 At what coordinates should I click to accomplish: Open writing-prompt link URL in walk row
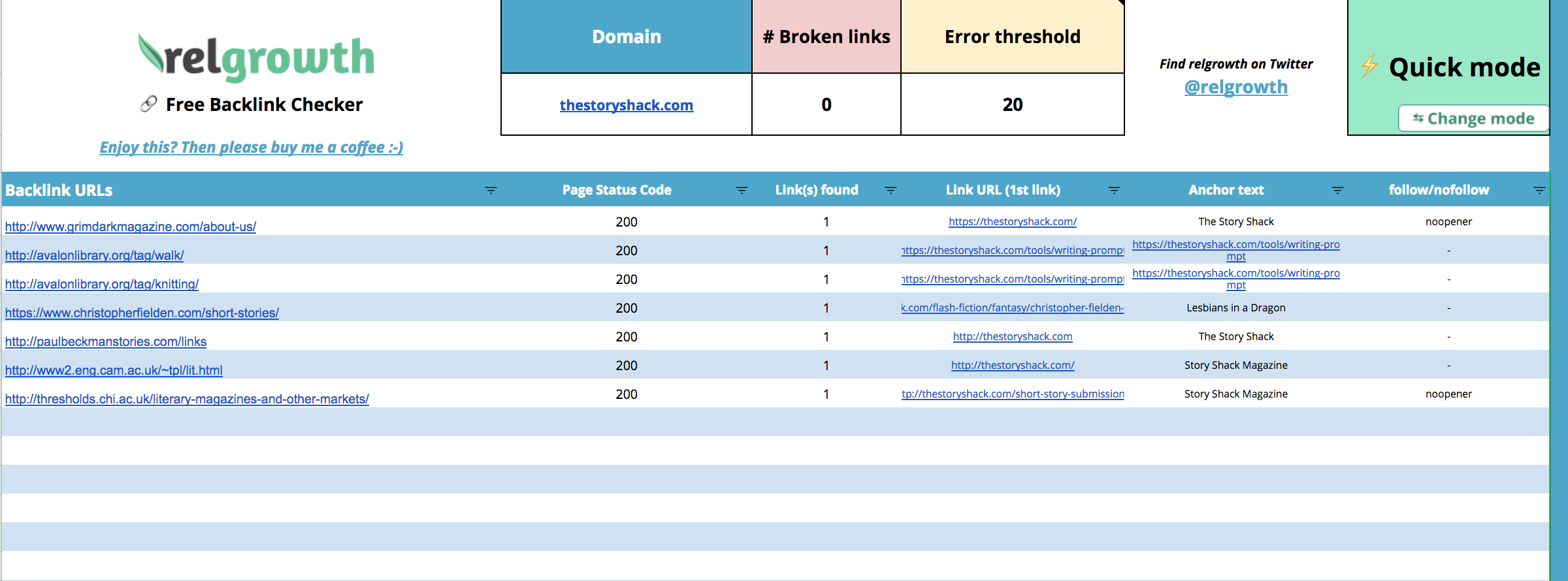1013,250
